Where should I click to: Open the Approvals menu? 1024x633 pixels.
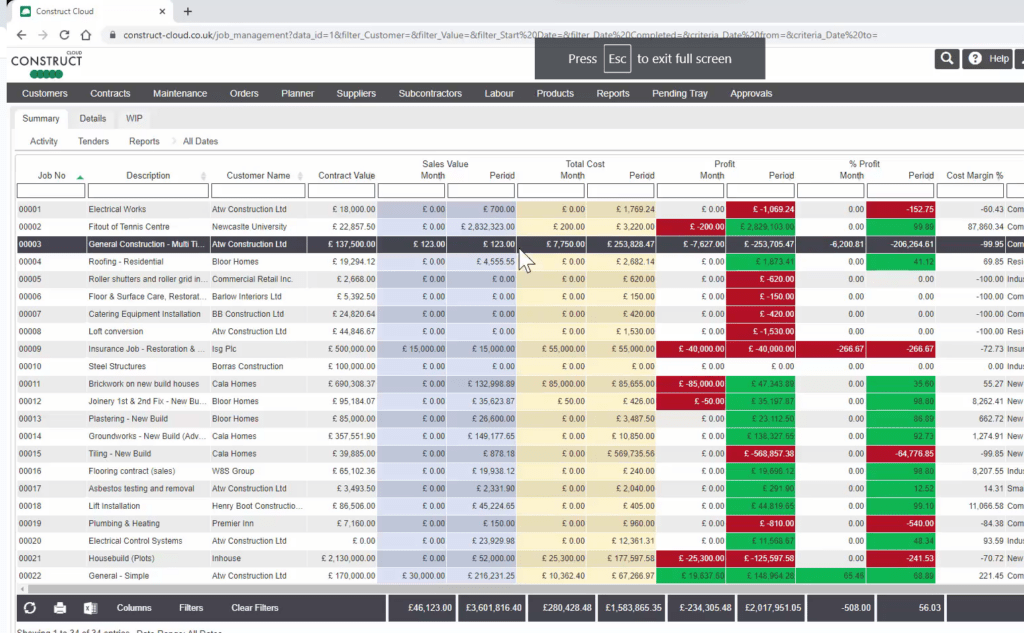pos(751,93)
